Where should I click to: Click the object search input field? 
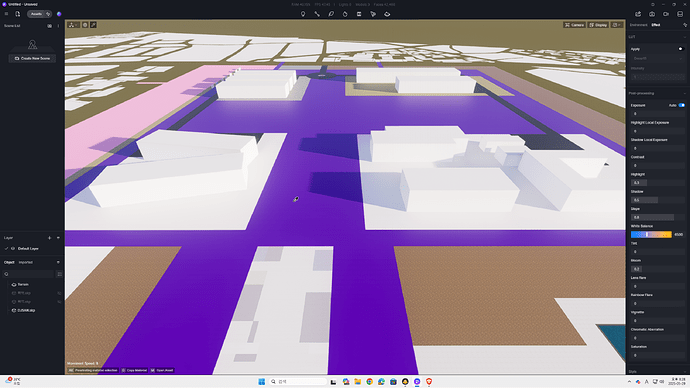click(x=29, y=274)
